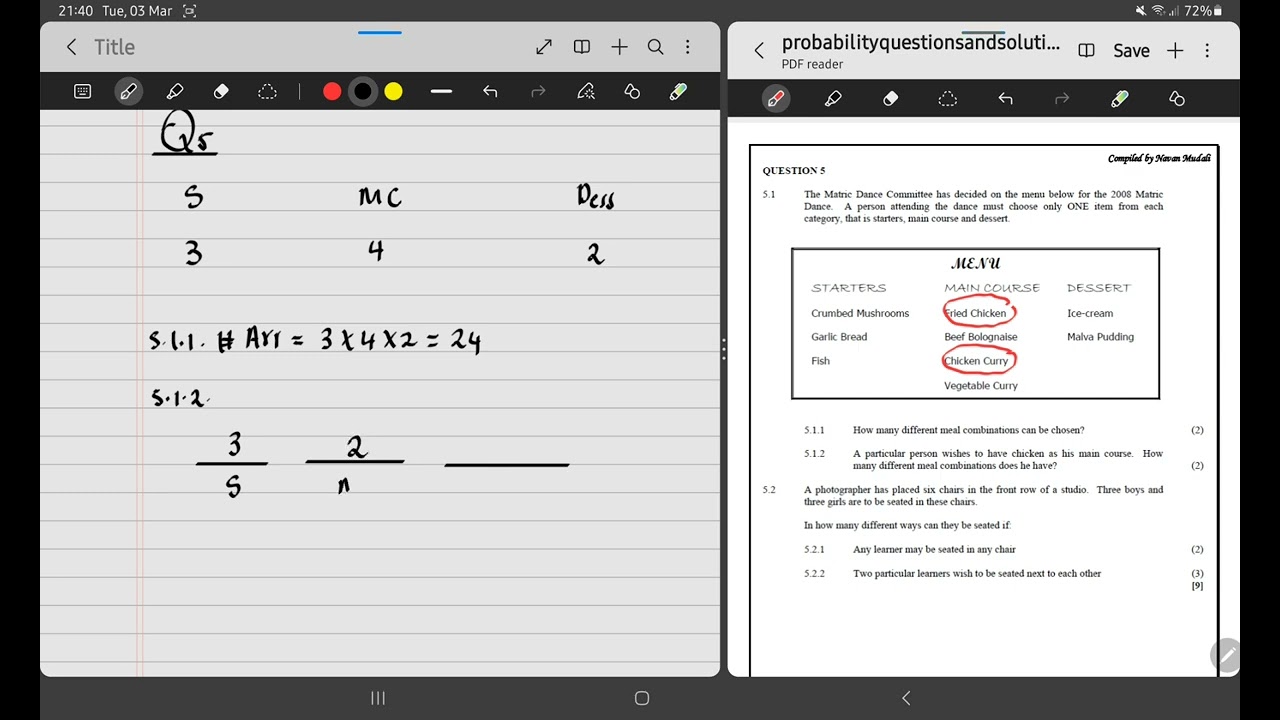Switch to keyboard text input
Image resolution: width=1280 pixels, height=720 pixels.
83,91
